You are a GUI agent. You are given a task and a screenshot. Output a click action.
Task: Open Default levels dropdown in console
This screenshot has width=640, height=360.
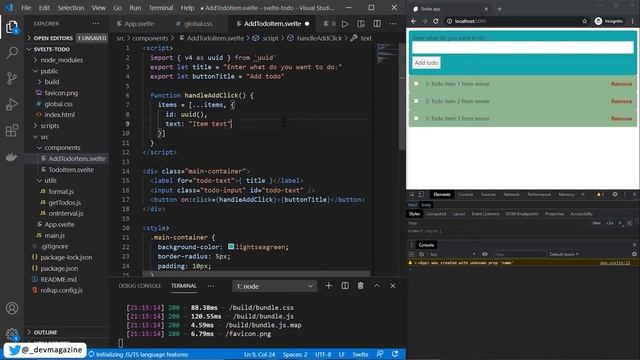tap(564, 254)
